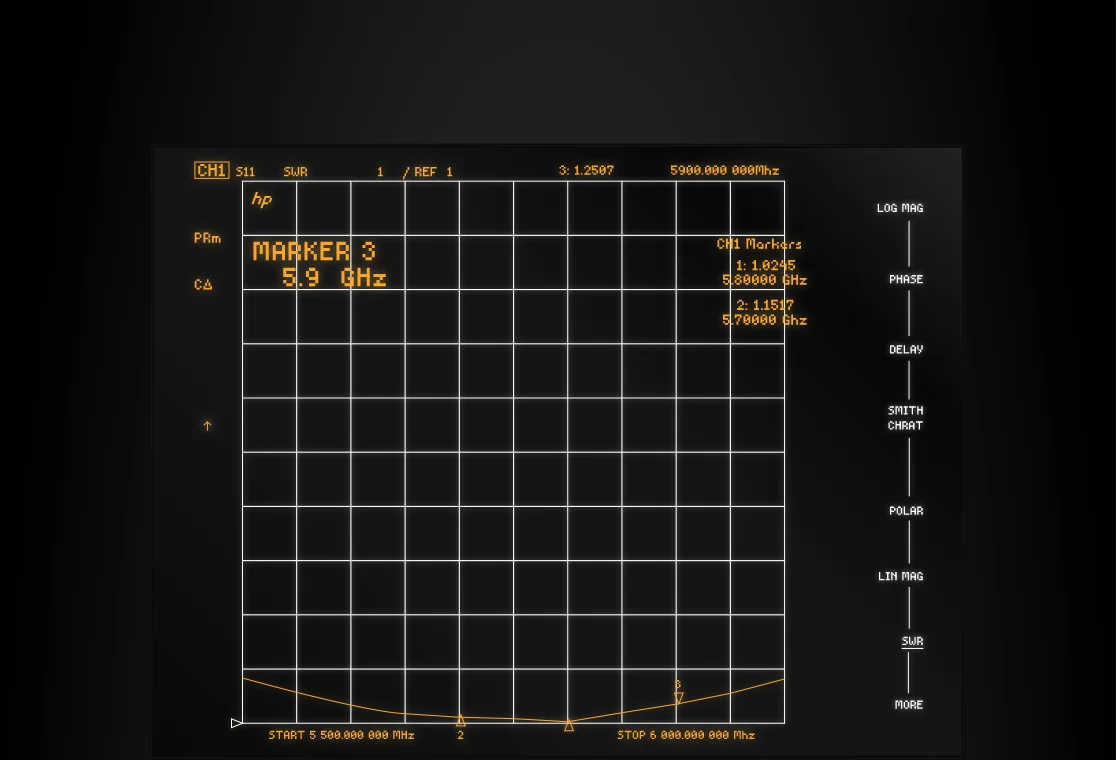Click the scale value '1' before / REF
Image resolution: width=1116 pixels, height=760 pixels.
point(380,171)
